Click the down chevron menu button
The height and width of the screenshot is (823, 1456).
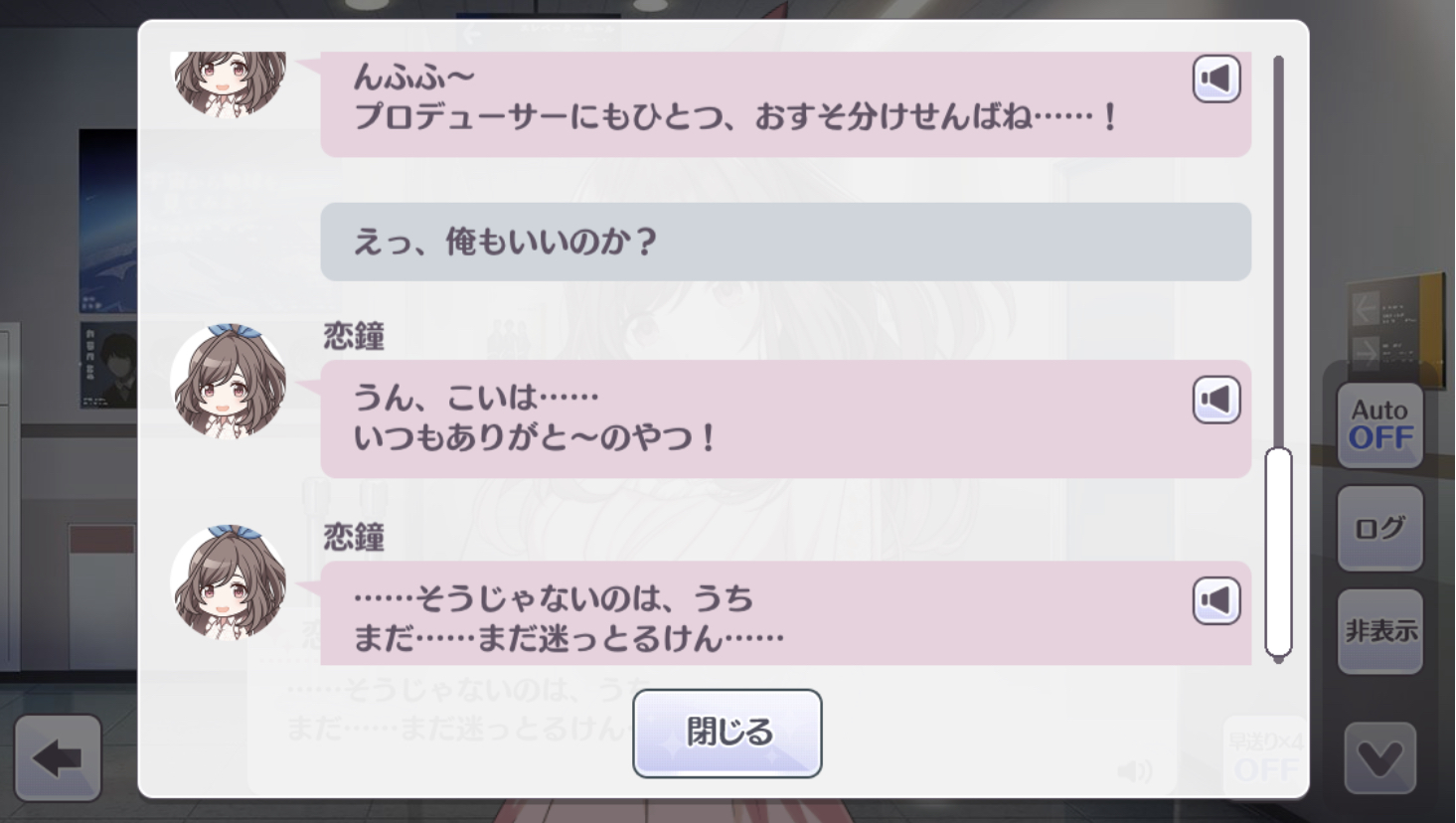pos(1380,758)
